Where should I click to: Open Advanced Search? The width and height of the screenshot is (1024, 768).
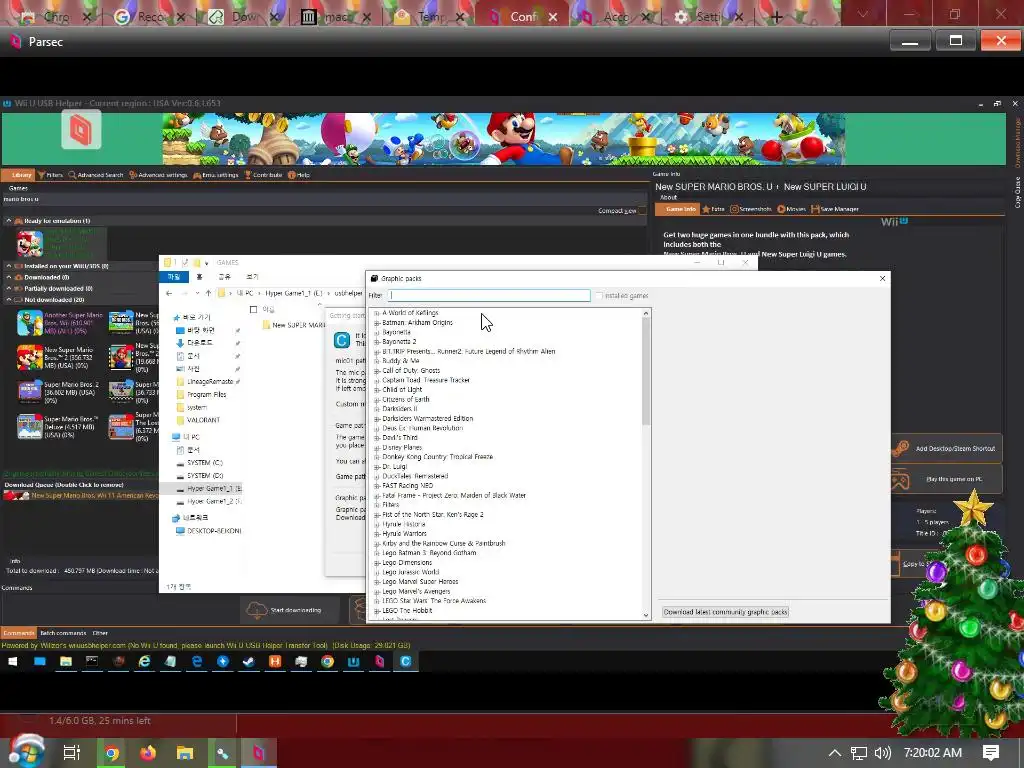click(x=96, y=175)
